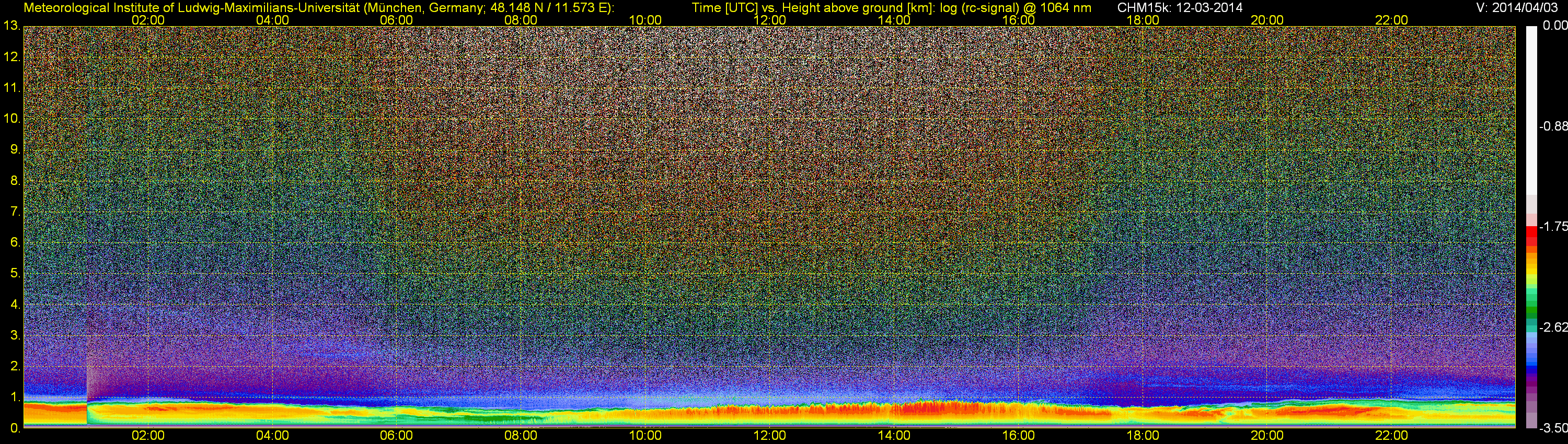1568x444 pixels.
Task: Click the 'log (rc-signal) @ 1064 nm' text
Action: click(x=1016, y=8)
